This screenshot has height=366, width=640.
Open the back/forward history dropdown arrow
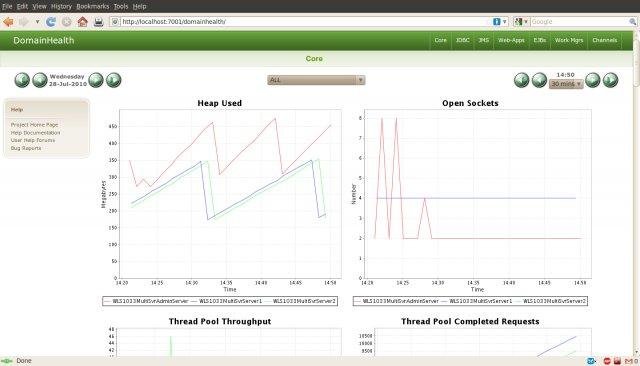tap(37, 22)
